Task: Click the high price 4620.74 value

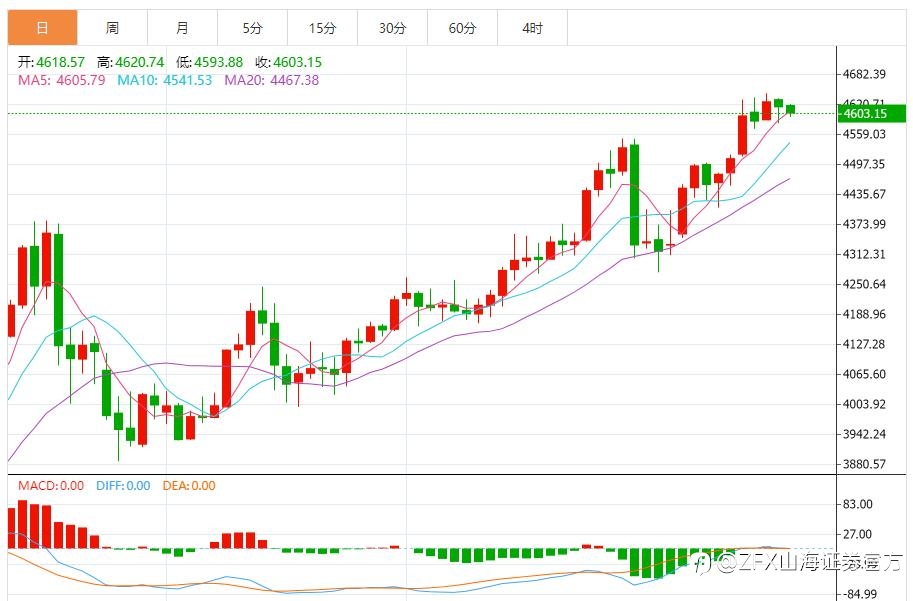Action: click(x=140, y=62)
